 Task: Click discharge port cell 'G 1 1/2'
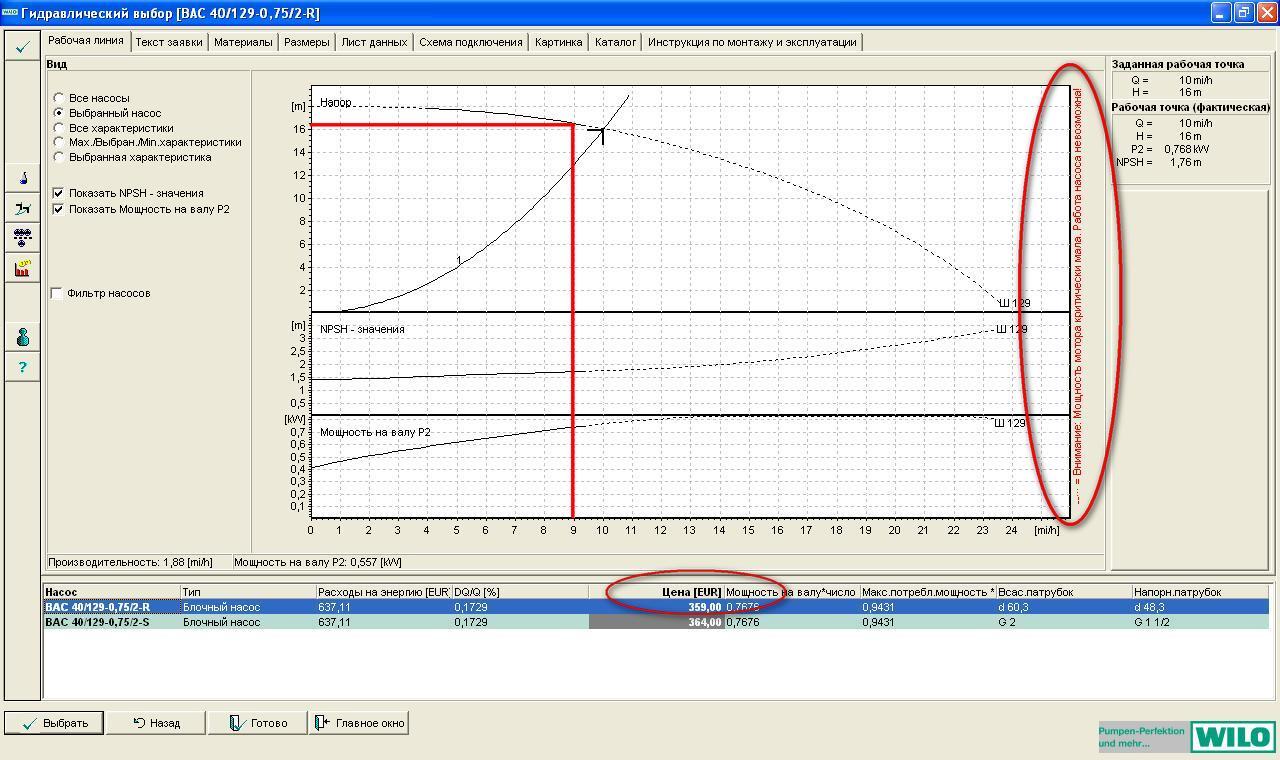tap(1200, 622)
